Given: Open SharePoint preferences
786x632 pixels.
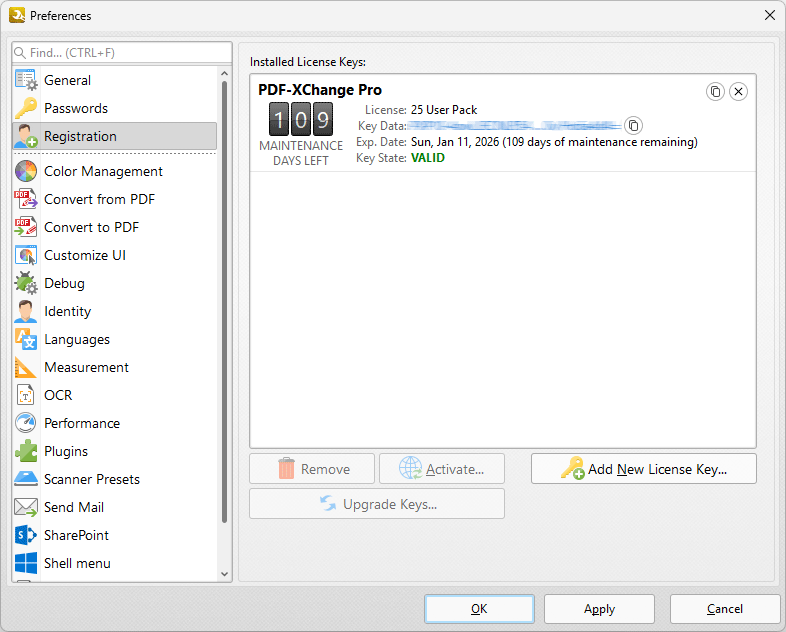Looking at the screenshot, I should (115, 535).
